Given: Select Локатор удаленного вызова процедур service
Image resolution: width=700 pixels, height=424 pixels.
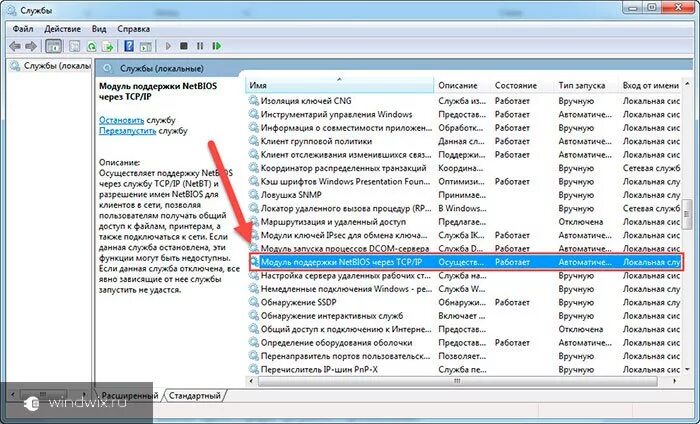Looking at the screenshot, I should [x=346, y=208].
